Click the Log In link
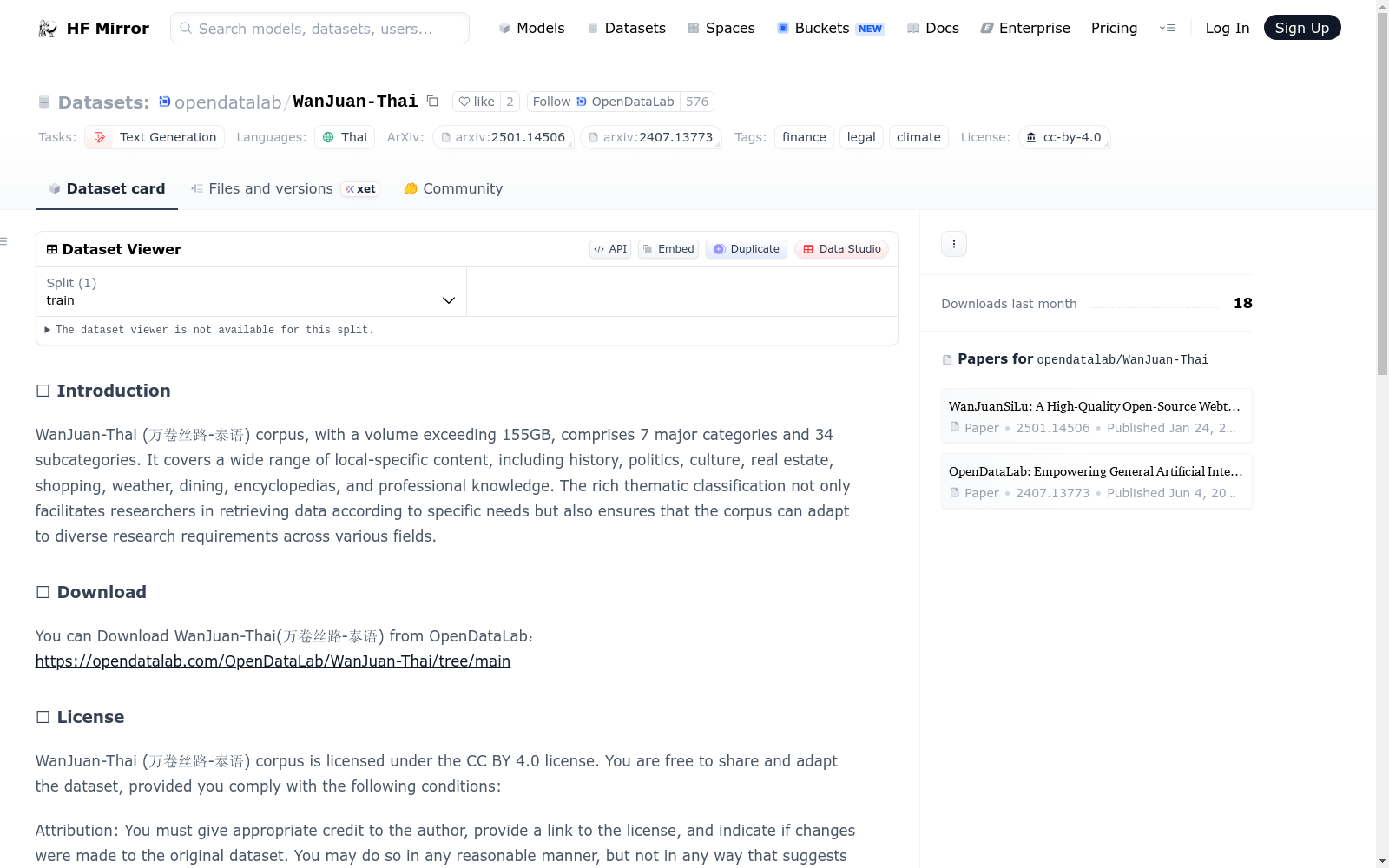The width and height of the screenshot is (1389, 868). [x=1228, y=28]
